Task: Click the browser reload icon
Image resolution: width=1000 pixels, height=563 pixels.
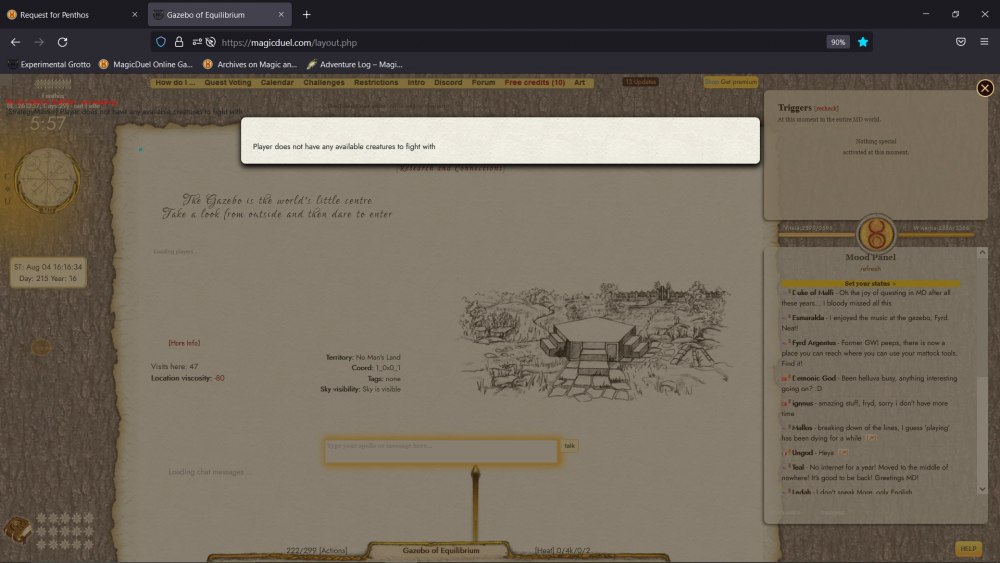Action: [x=62, y=42]
